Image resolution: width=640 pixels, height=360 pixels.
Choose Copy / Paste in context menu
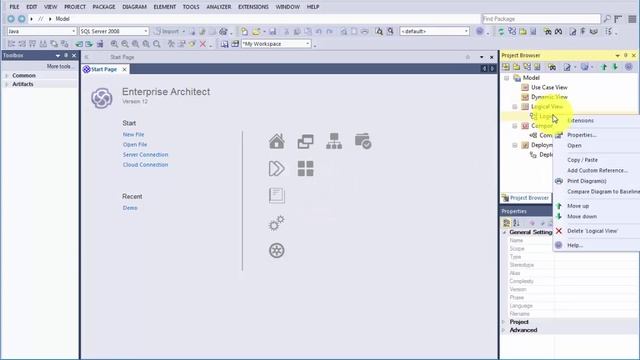point(596,160)
